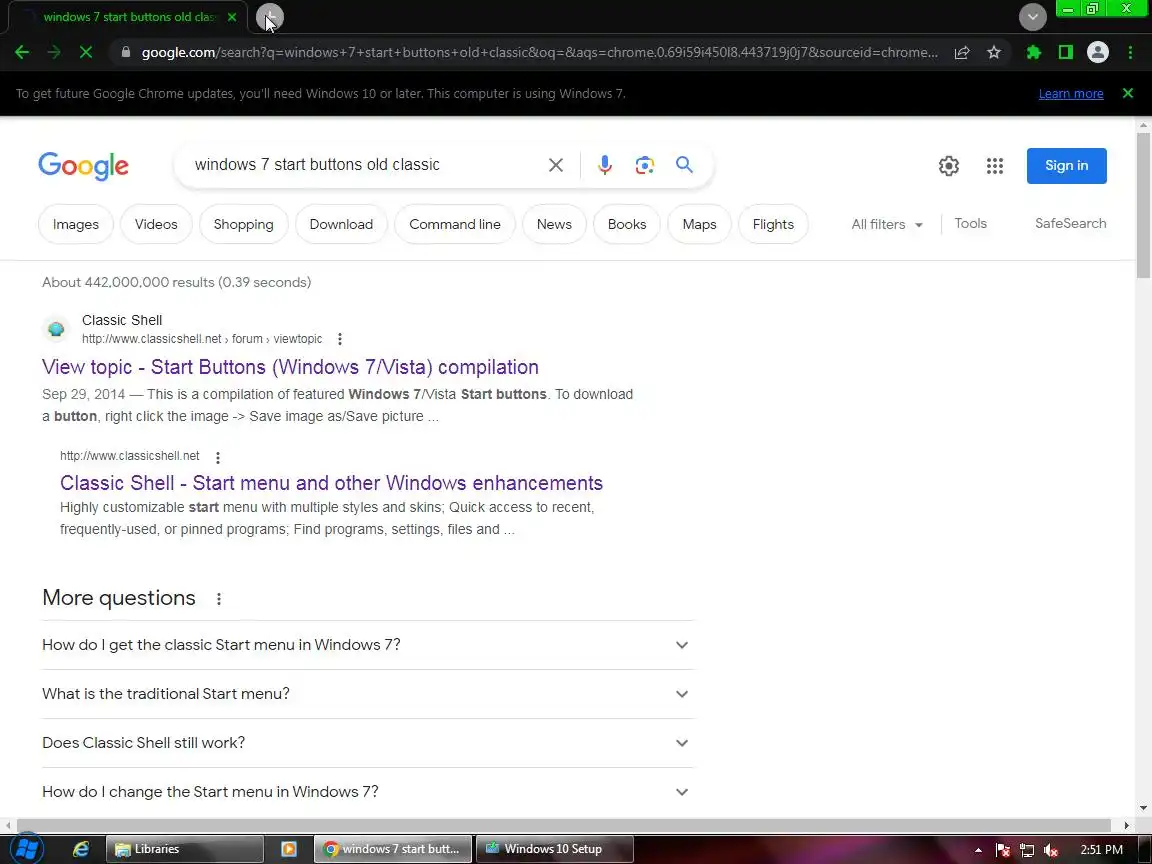Open Chrome three-dot menu

click(1130, 52)
